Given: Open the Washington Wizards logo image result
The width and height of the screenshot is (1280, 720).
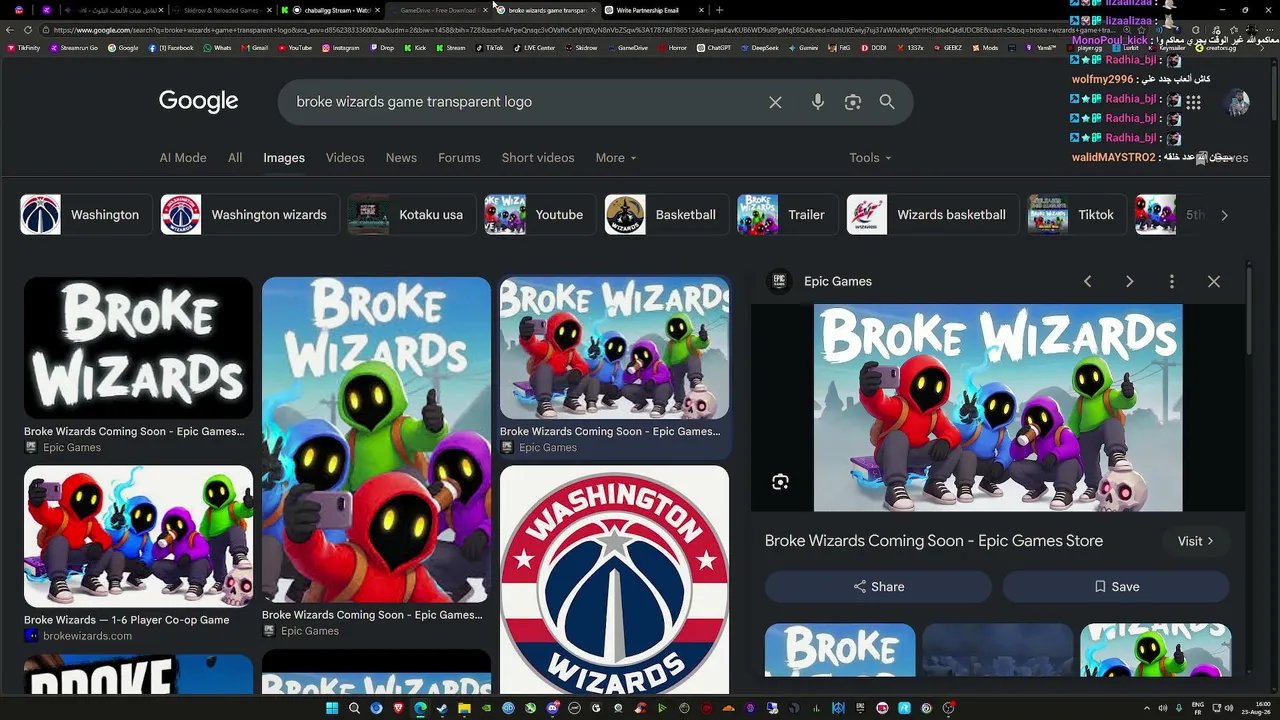Looking at the screenshot, I should pos(614,579).
